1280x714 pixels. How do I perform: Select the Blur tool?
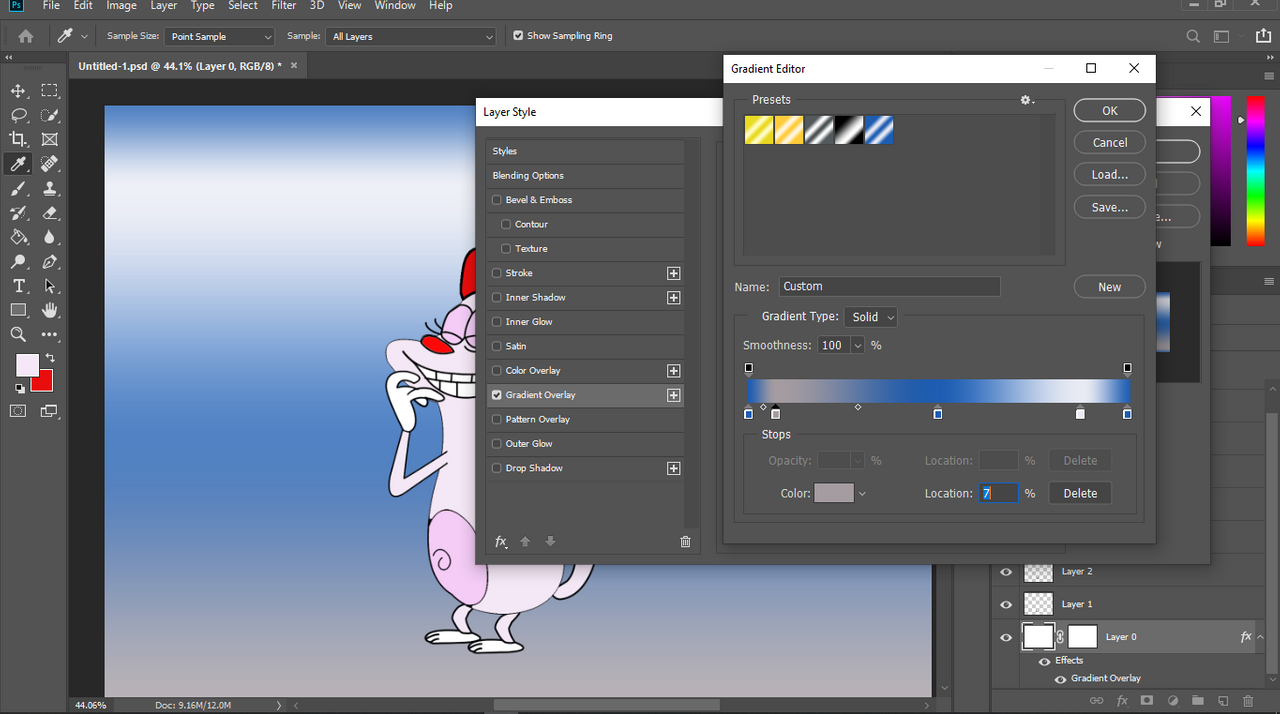(x=50, y=237)
